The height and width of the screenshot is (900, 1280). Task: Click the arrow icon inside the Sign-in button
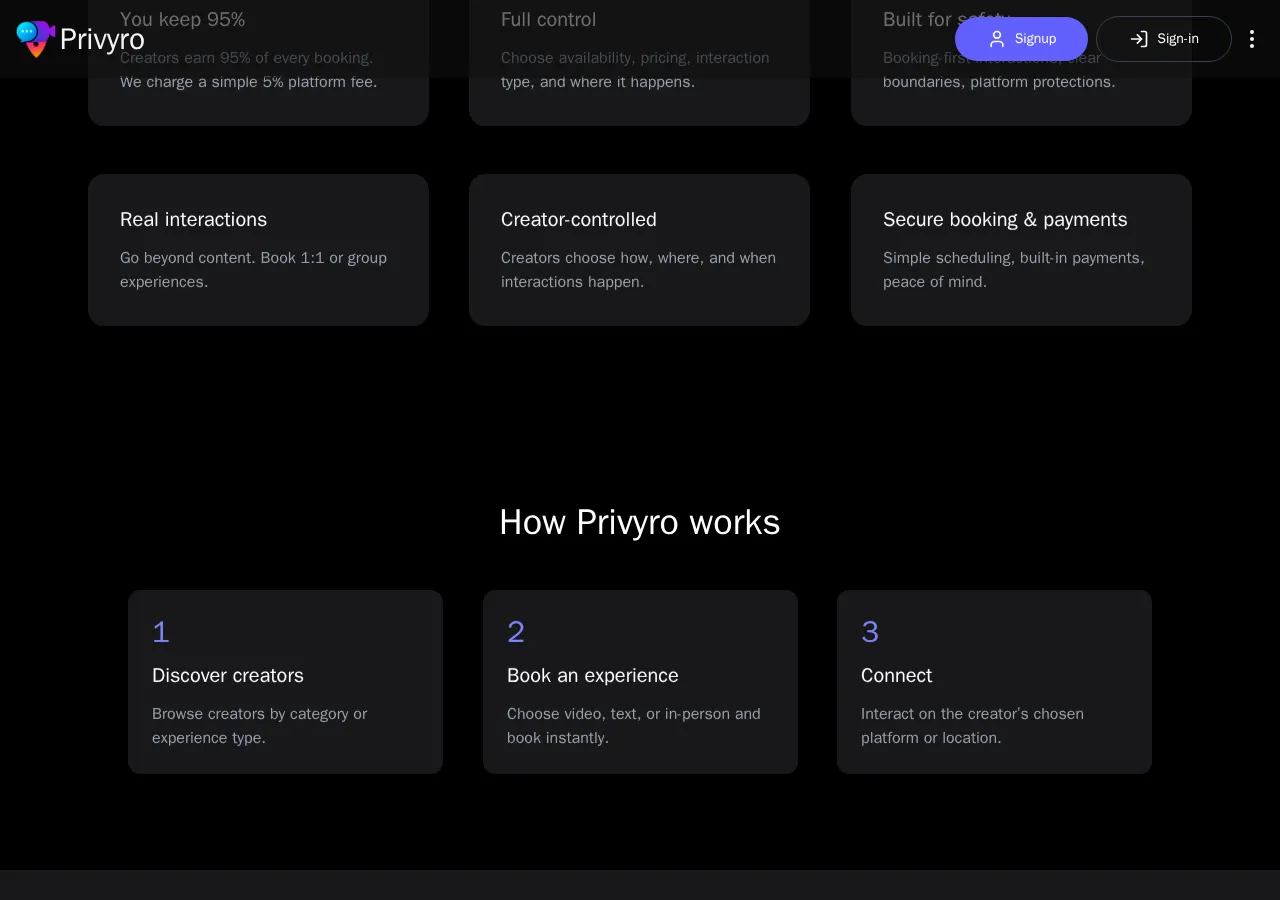pyautogui.click(x=1139, y=39)
